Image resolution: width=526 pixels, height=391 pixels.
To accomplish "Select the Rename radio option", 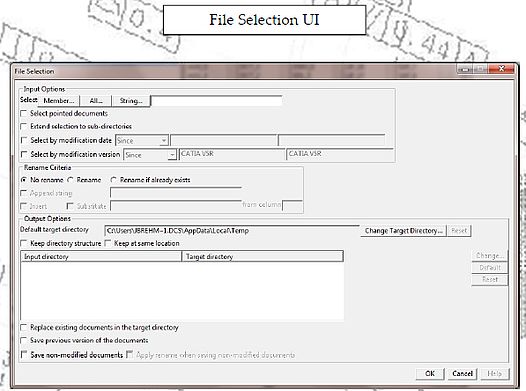I will pos(70,180).
